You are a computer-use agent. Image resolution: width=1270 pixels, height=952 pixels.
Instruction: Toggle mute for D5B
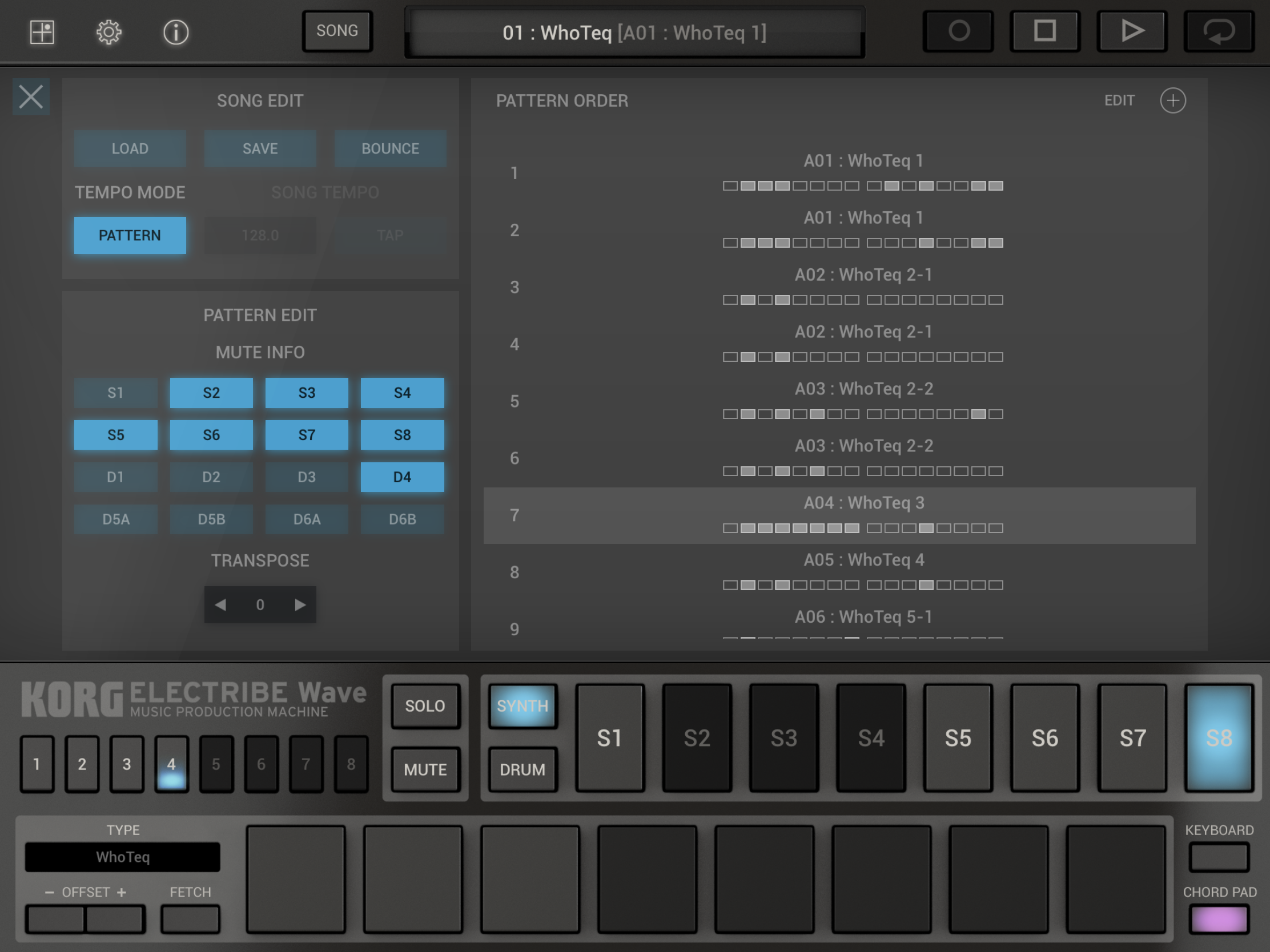point(211,519)
